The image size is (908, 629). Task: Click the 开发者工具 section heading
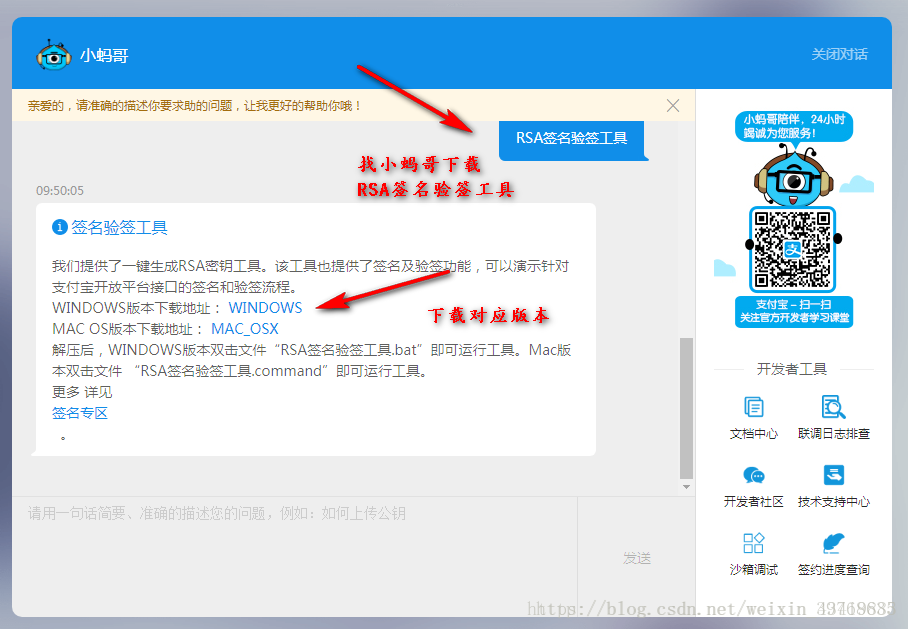pos(792,369)
